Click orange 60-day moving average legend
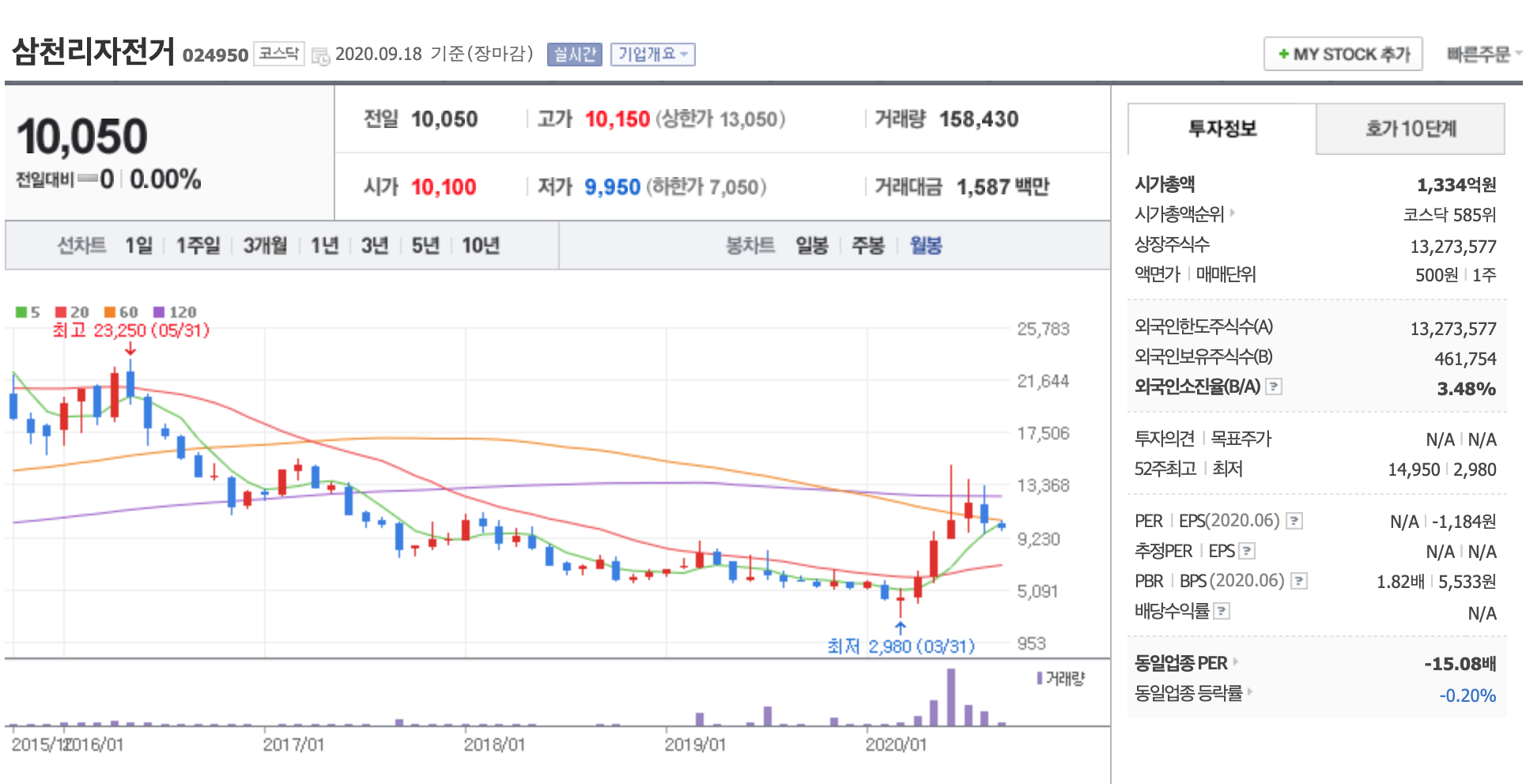This screenshot has height=784, width=1526. [x=122, y=312]
